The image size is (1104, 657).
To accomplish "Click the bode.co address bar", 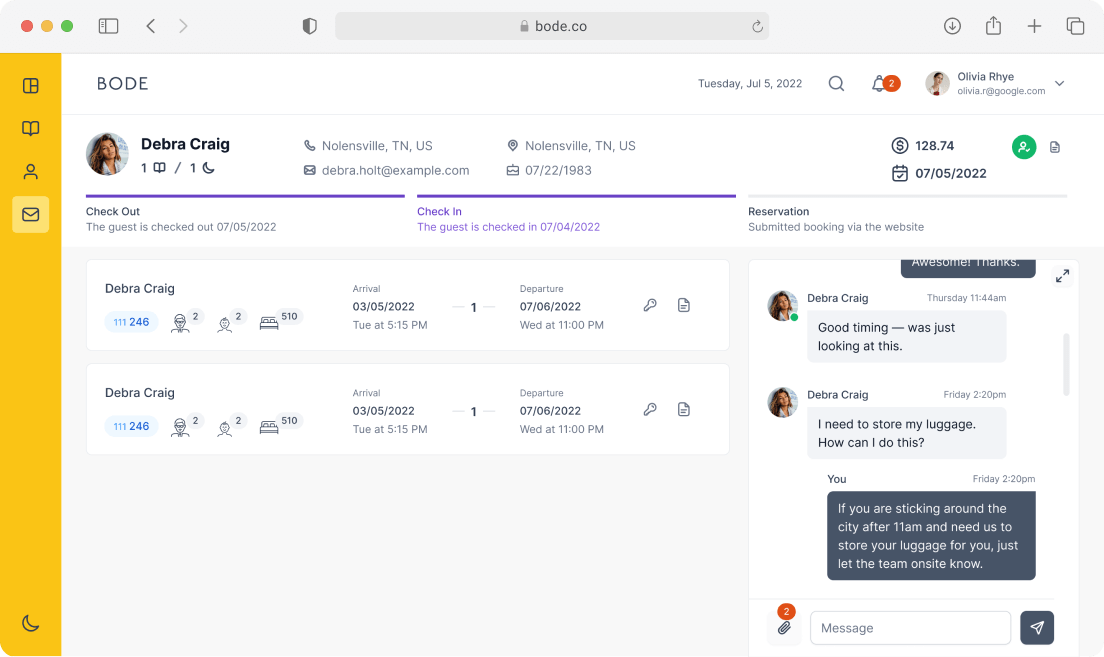I will click(552, 26).
